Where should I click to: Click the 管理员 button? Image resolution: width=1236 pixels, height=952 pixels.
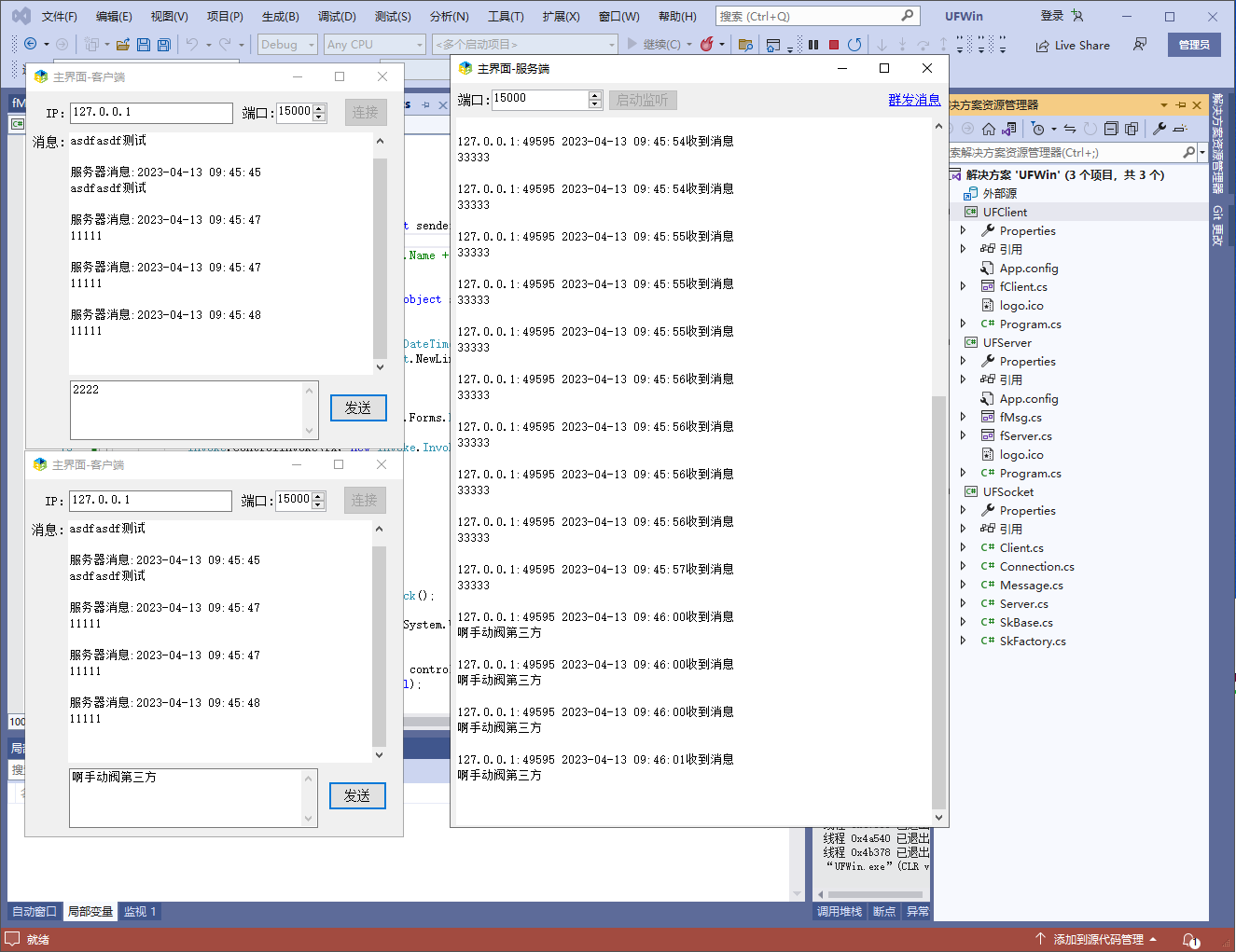pos(1194,45)
